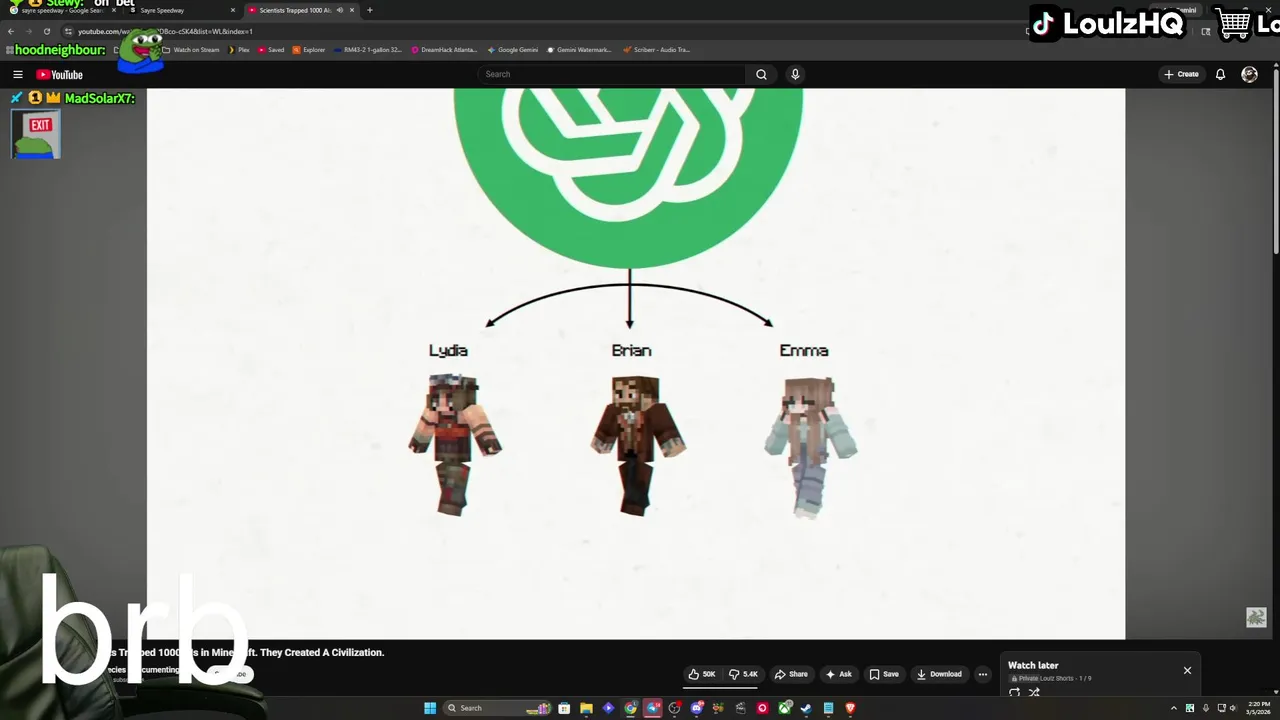
Task: Open the DreamHack Atlanta bookmark
Action: click(444, 50)
